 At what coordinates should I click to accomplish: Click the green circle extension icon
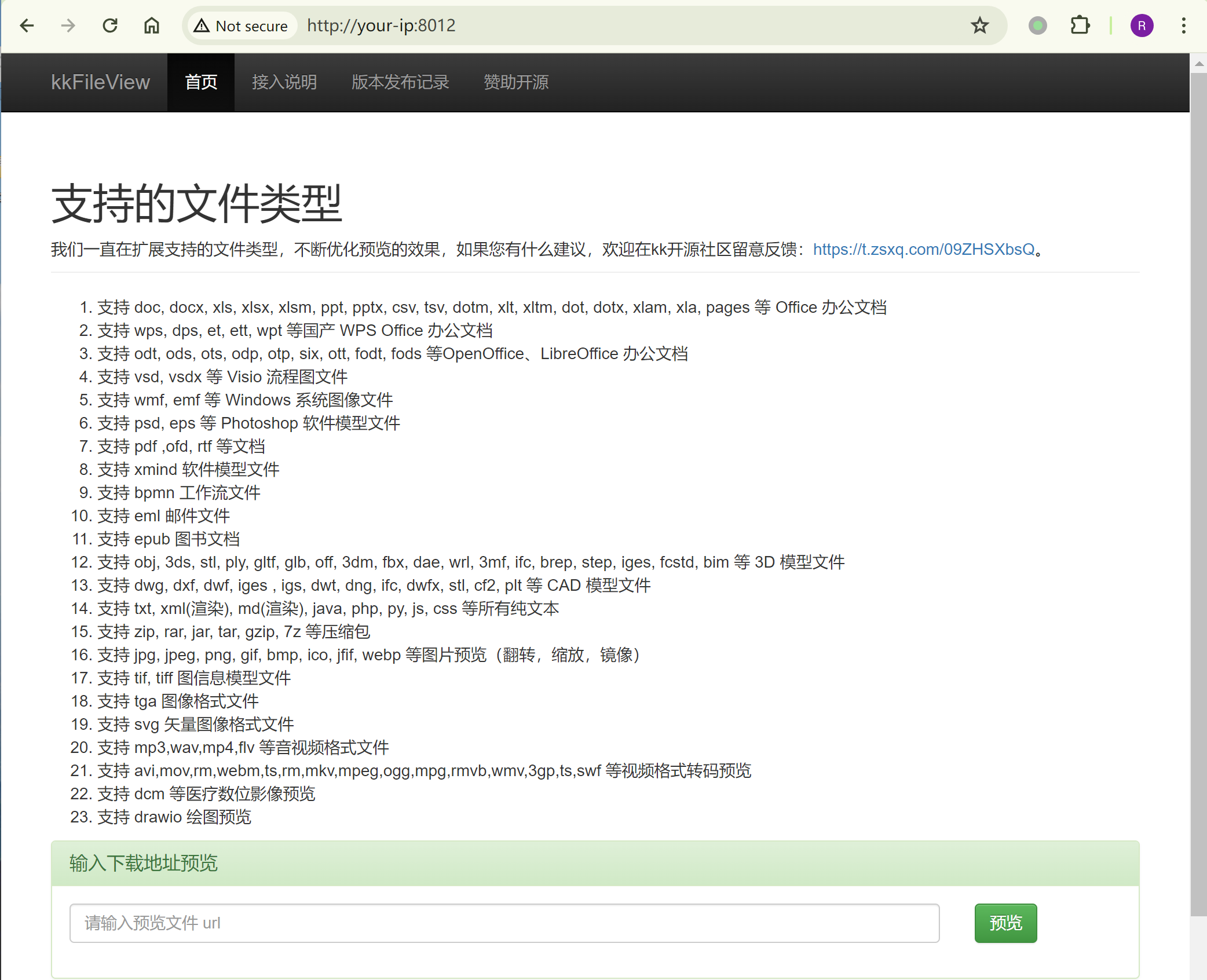pos(1037,25)
